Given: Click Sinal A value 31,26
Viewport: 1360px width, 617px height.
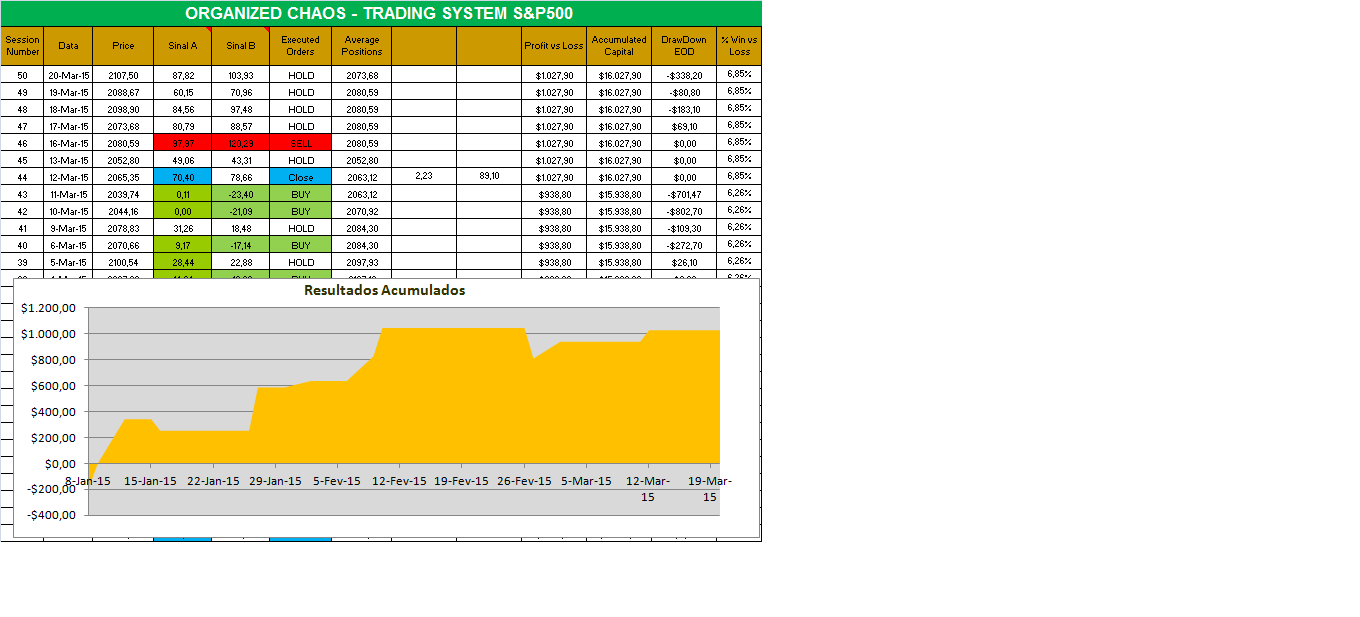Looking at the screenshot, I should pyautogui.click(x=183, y=228).
